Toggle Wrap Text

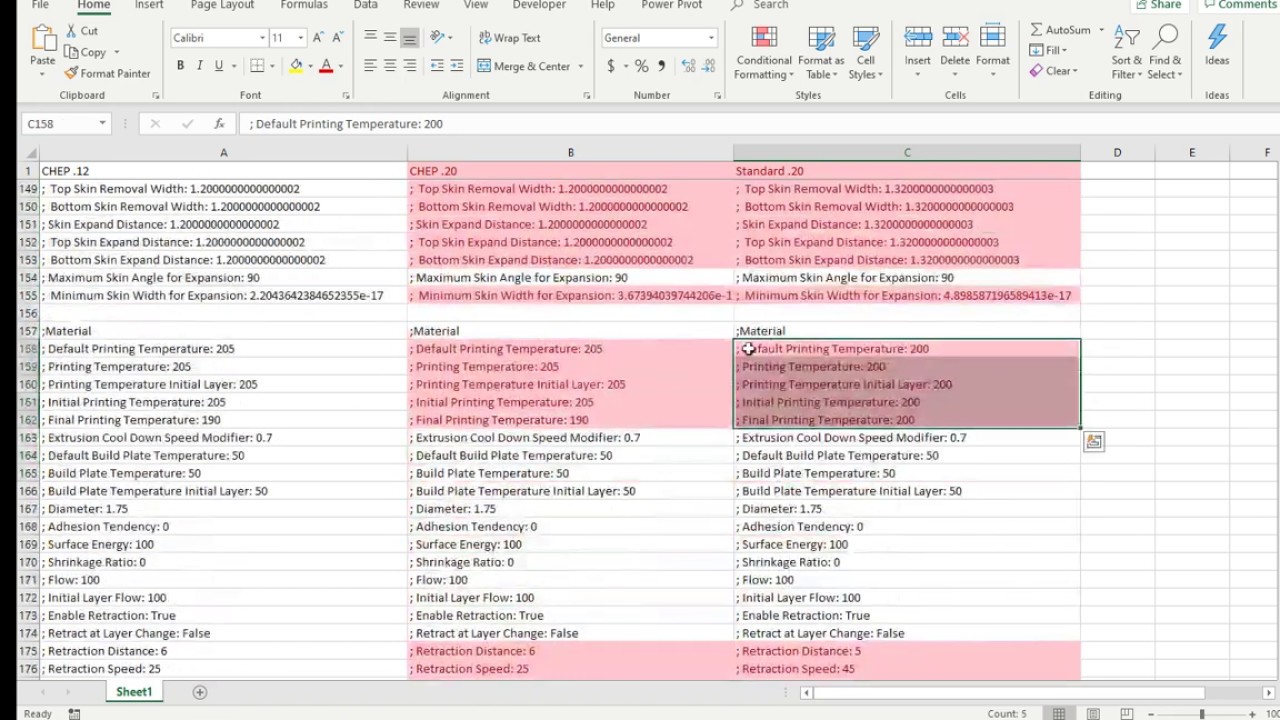[x=509, y=38]
